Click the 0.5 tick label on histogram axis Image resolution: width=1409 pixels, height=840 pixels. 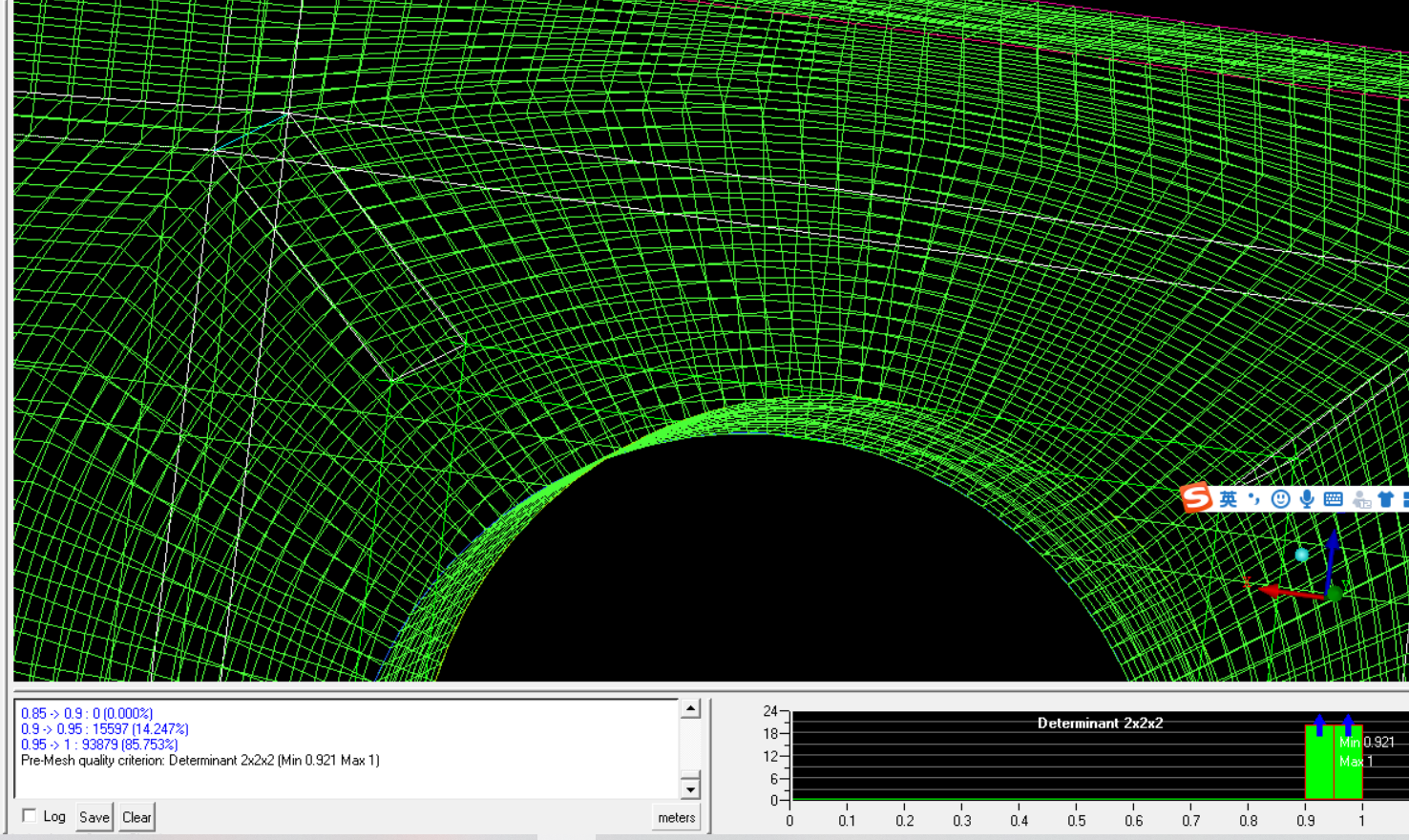(x=1077, y=821)
